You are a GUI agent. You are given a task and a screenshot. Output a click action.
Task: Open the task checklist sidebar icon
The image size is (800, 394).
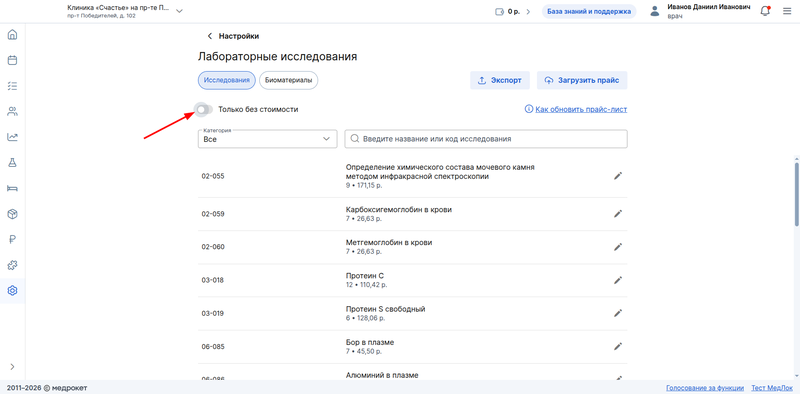coord(12,86)
